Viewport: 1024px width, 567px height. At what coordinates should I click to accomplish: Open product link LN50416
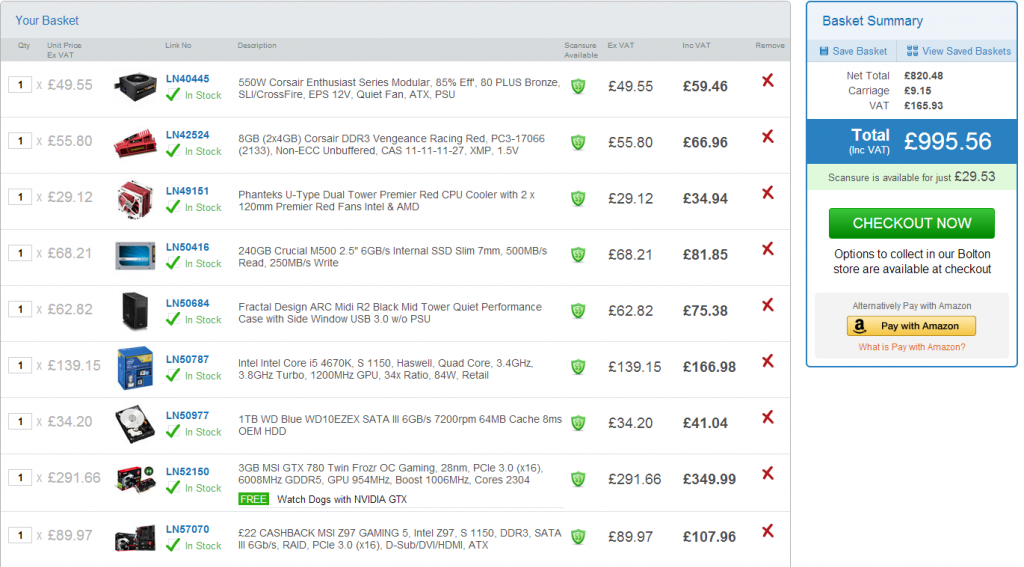tap(187, 248)
